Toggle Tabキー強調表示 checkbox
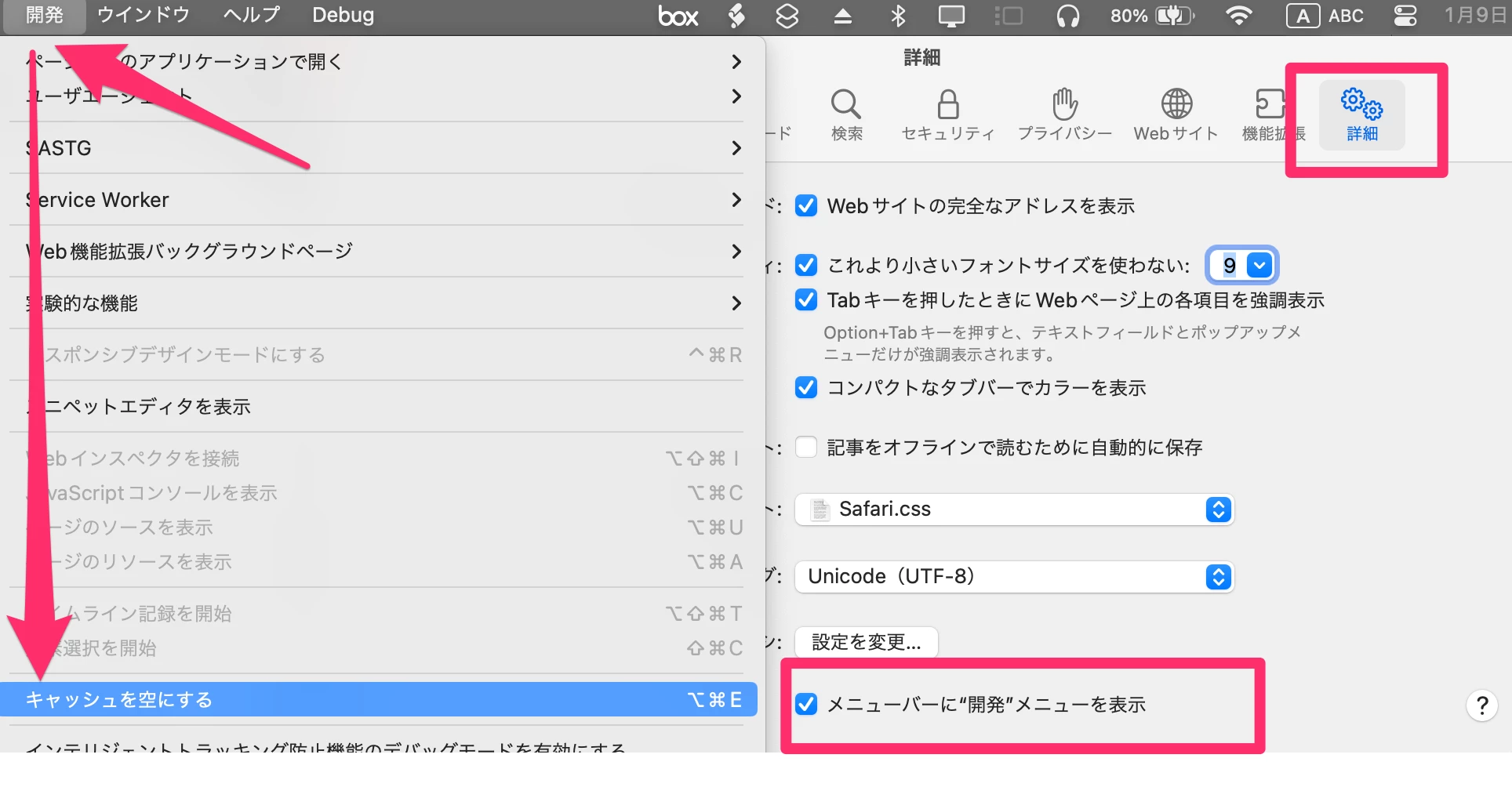Viewport: 1512px width, 787px height. tap(806, 299)
